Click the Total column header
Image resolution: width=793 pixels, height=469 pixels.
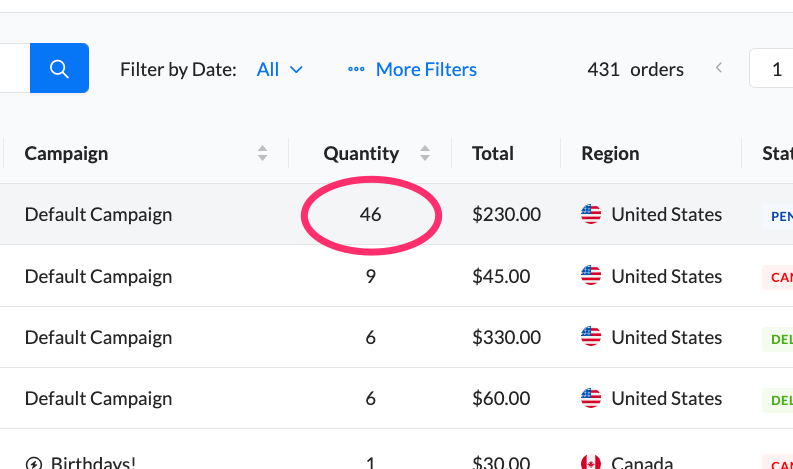pyautogui.click(x=493, y=154)
